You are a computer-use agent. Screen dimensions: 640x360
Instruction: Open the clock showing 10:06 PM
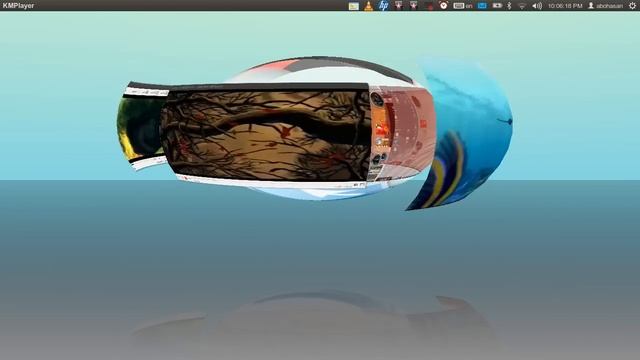tap(565, 6)
